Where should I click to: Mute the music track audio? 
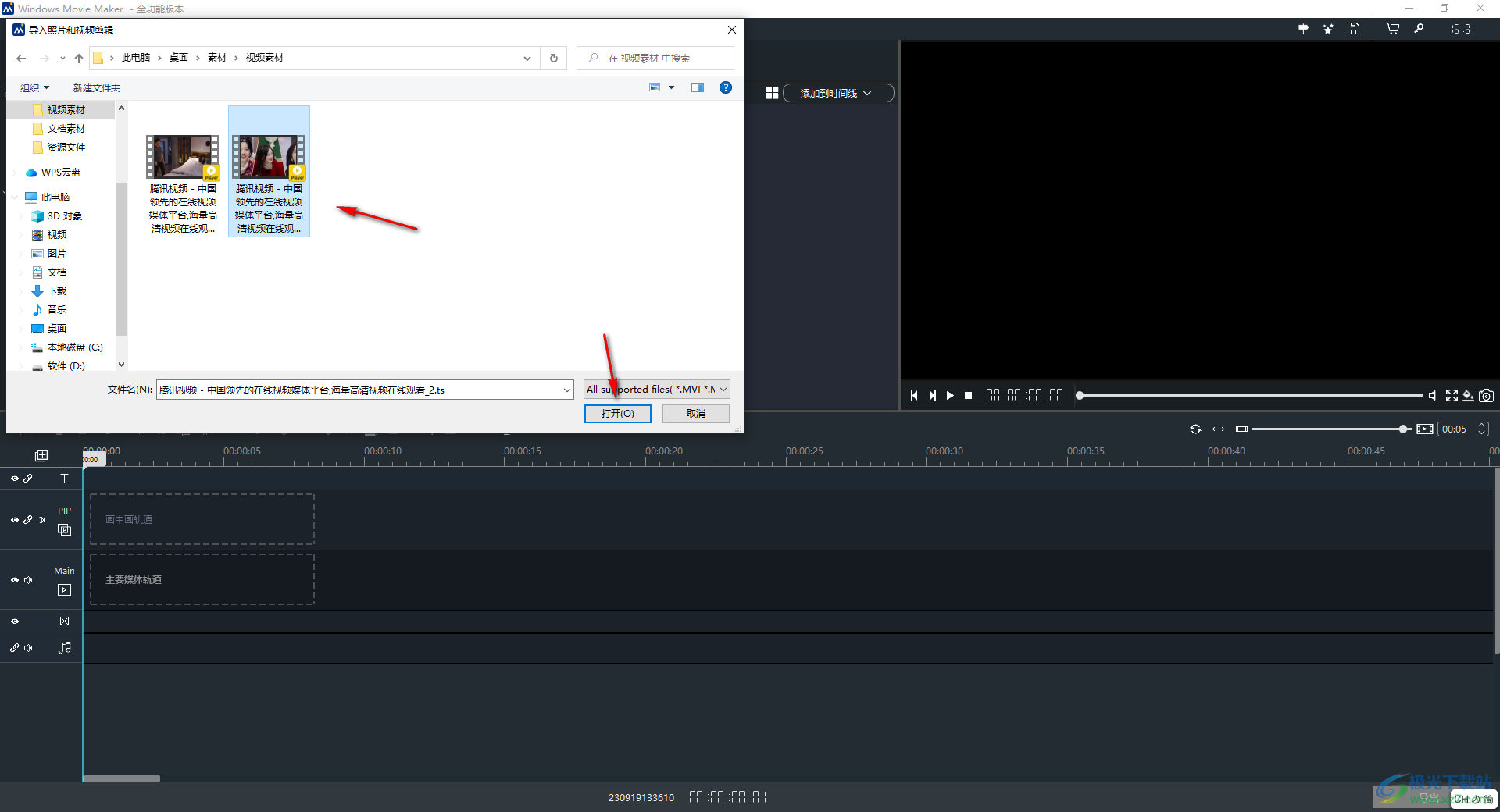(x=28, y=648)
